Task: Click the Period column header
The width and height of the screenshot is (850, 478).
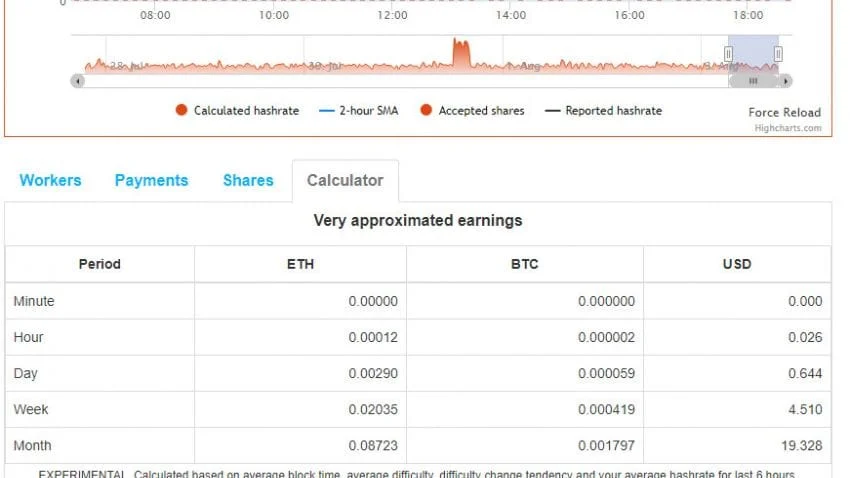Action: (100, 264)
